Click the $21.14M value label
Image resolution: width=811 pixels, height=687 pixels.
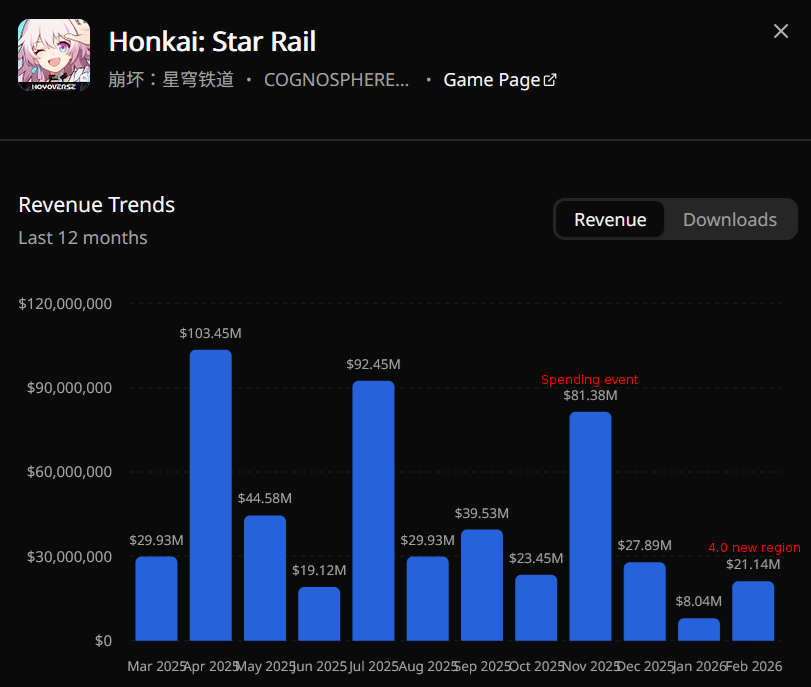point(753,564)
